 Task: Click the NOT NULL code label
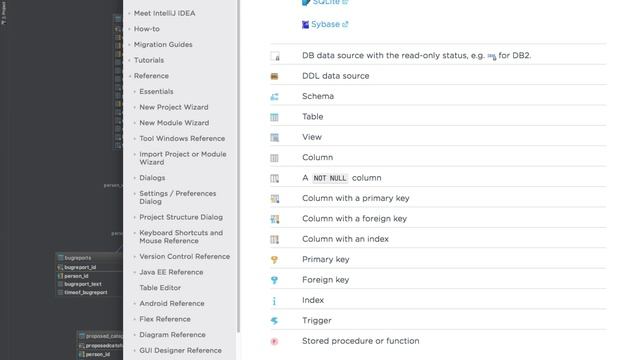coord(329,178)
